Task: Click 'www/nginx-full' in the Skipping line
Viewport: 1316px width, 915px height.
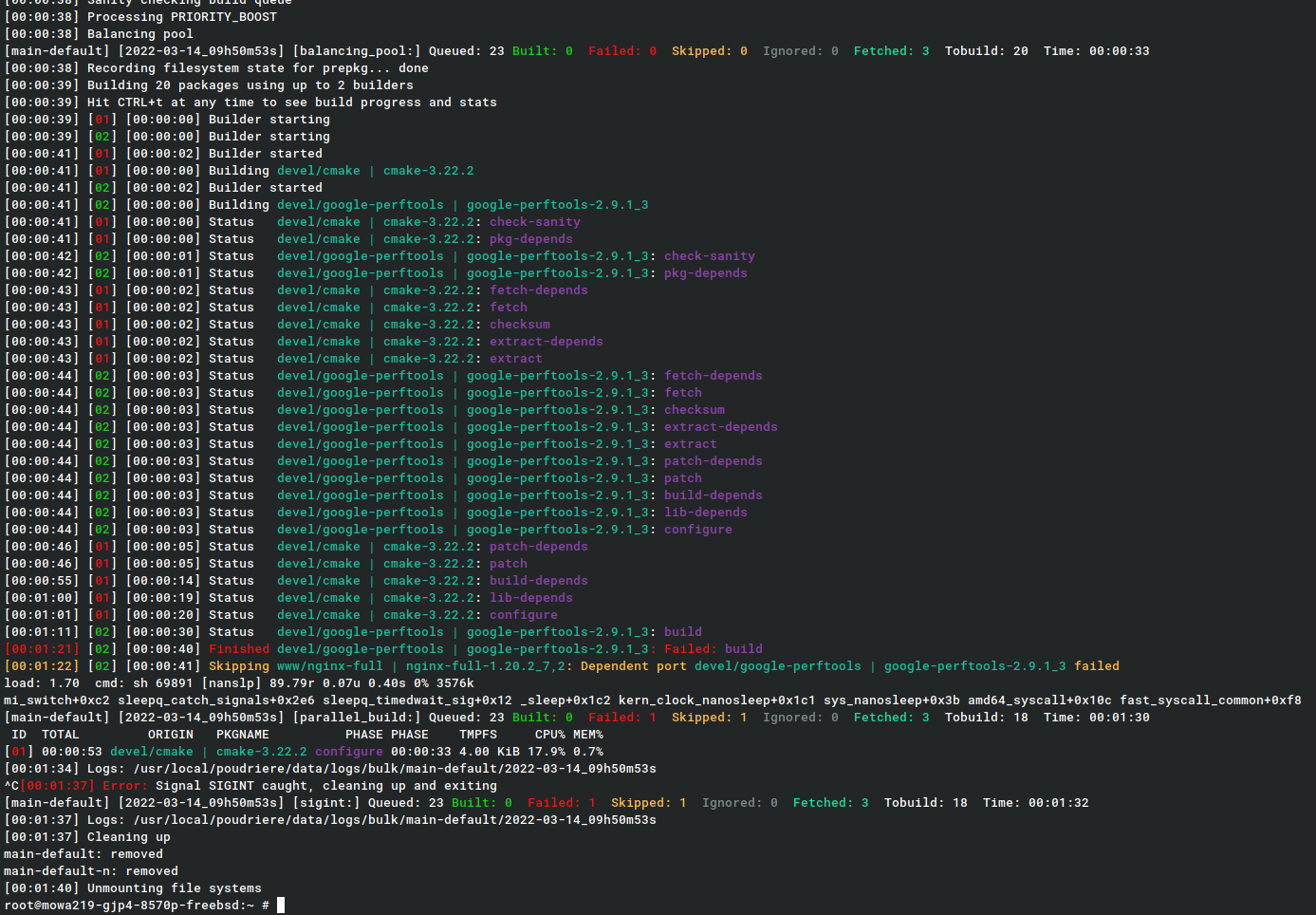Action: point(329,666)
